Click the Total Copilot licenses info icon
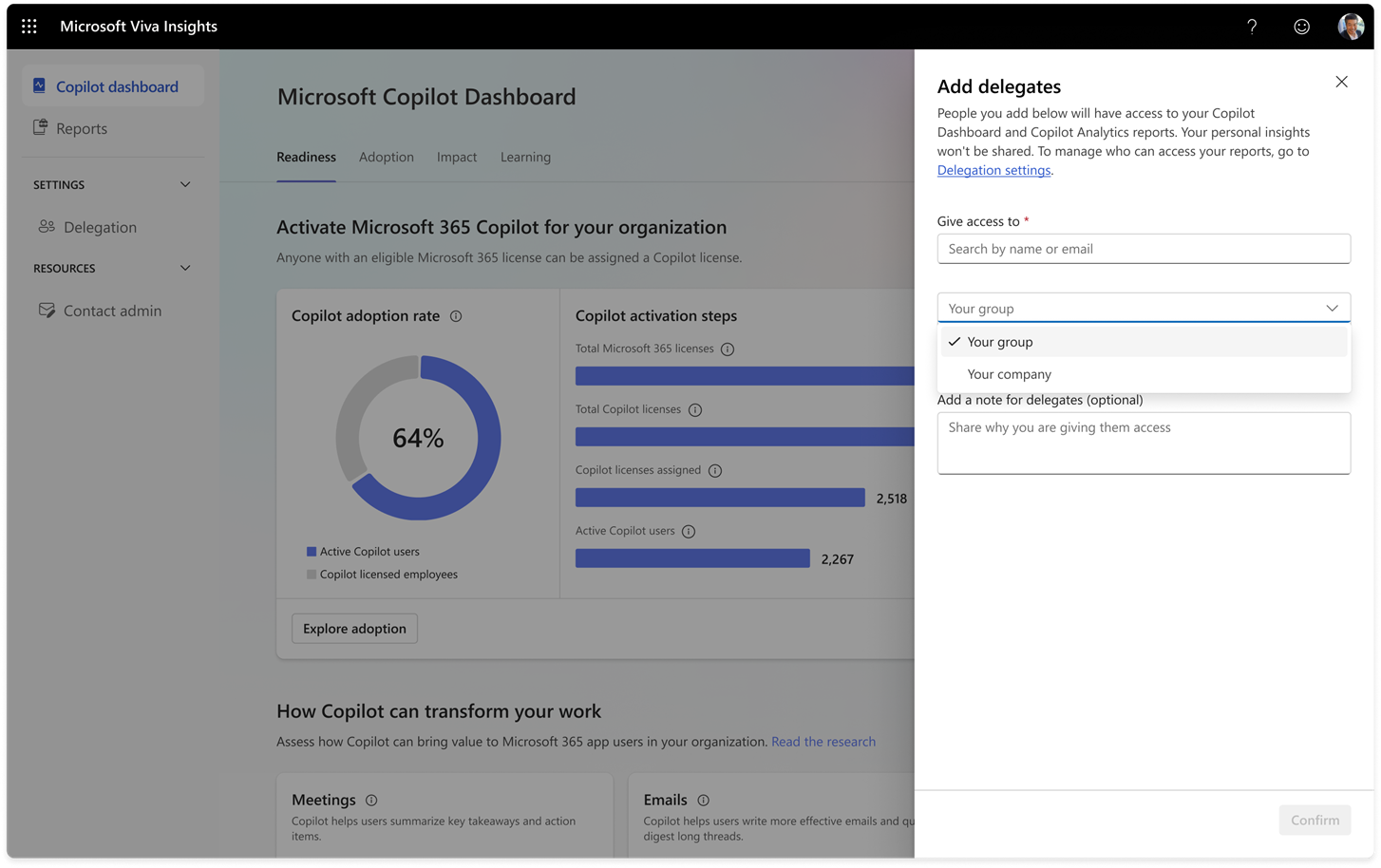 [694, 409]
